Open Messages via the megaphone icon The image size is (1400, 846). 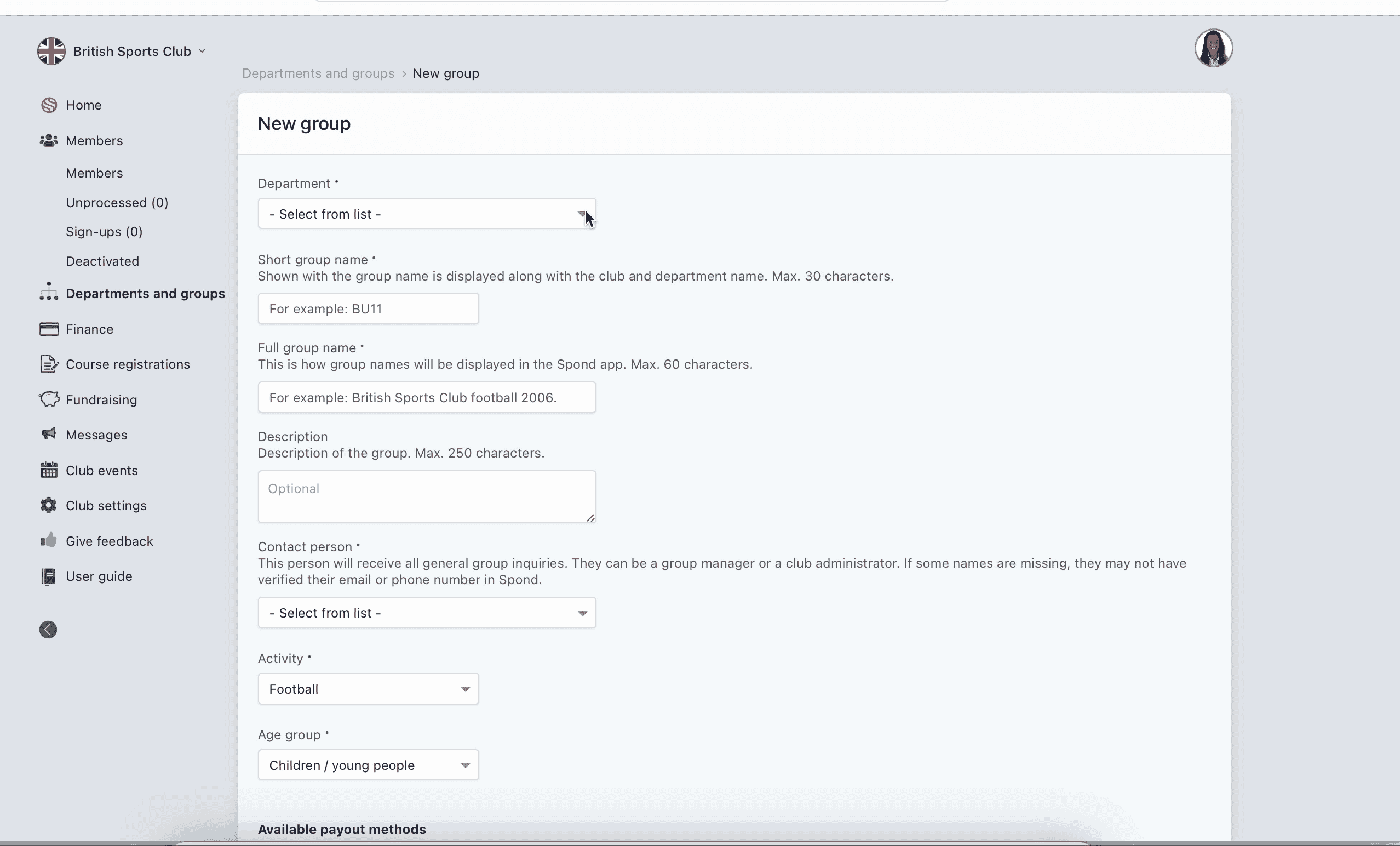pyautogui.click(x=49, y=435)
